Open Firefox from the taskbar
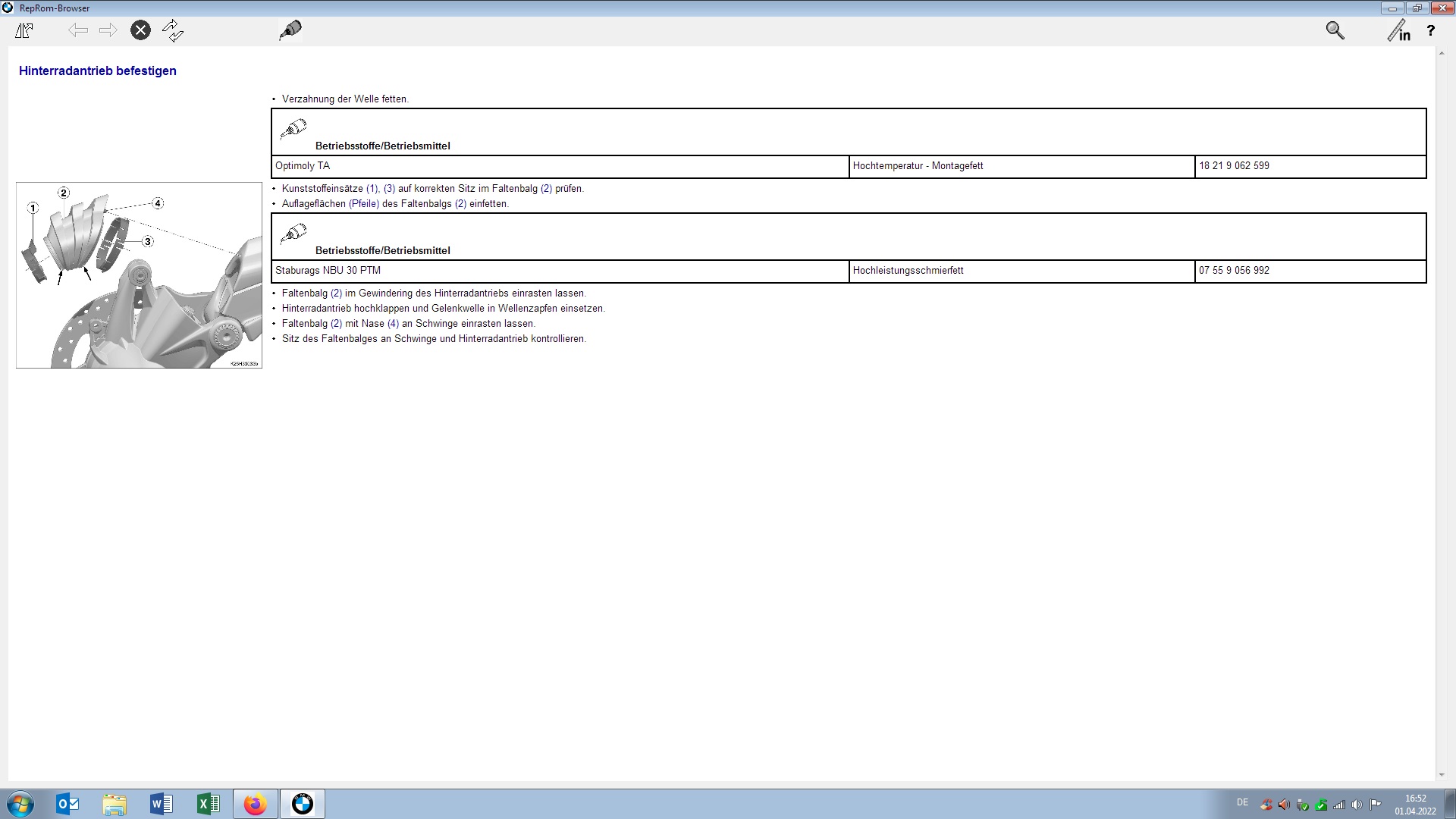This screenshot has height=819, width=1456. (x=255, y=804)
